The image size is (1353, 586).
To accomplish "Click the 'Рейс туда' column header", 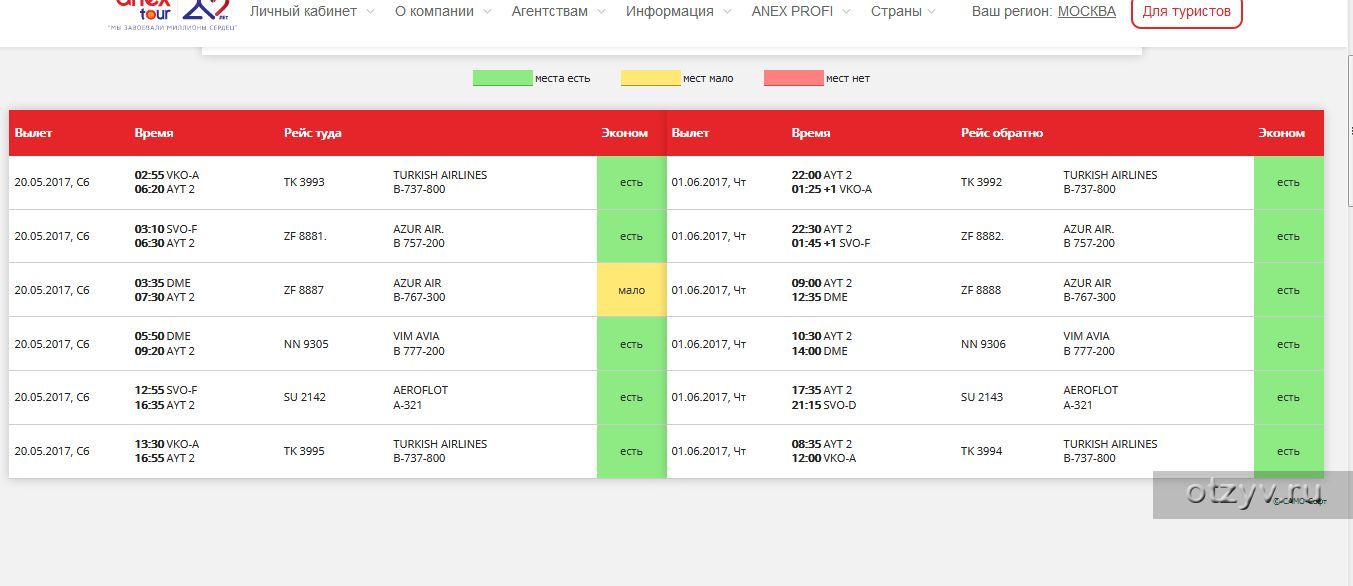I will [313, 133].
